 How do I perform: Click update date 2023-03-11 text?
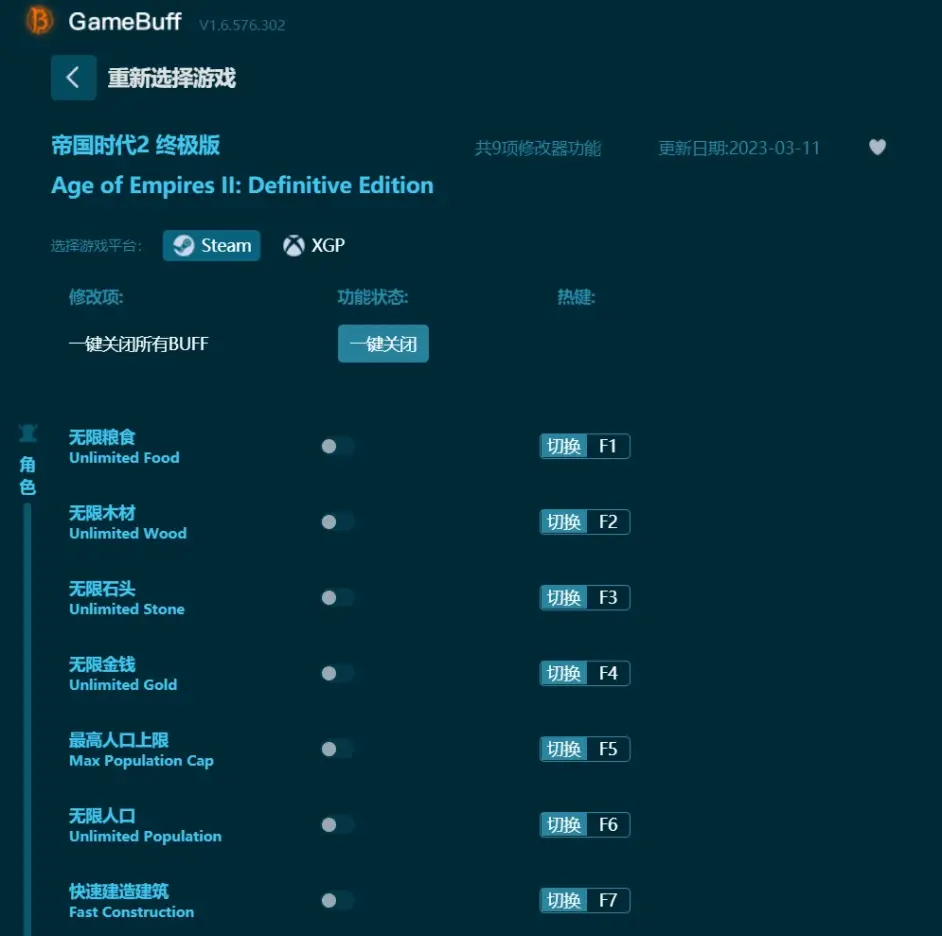point(739,148)
